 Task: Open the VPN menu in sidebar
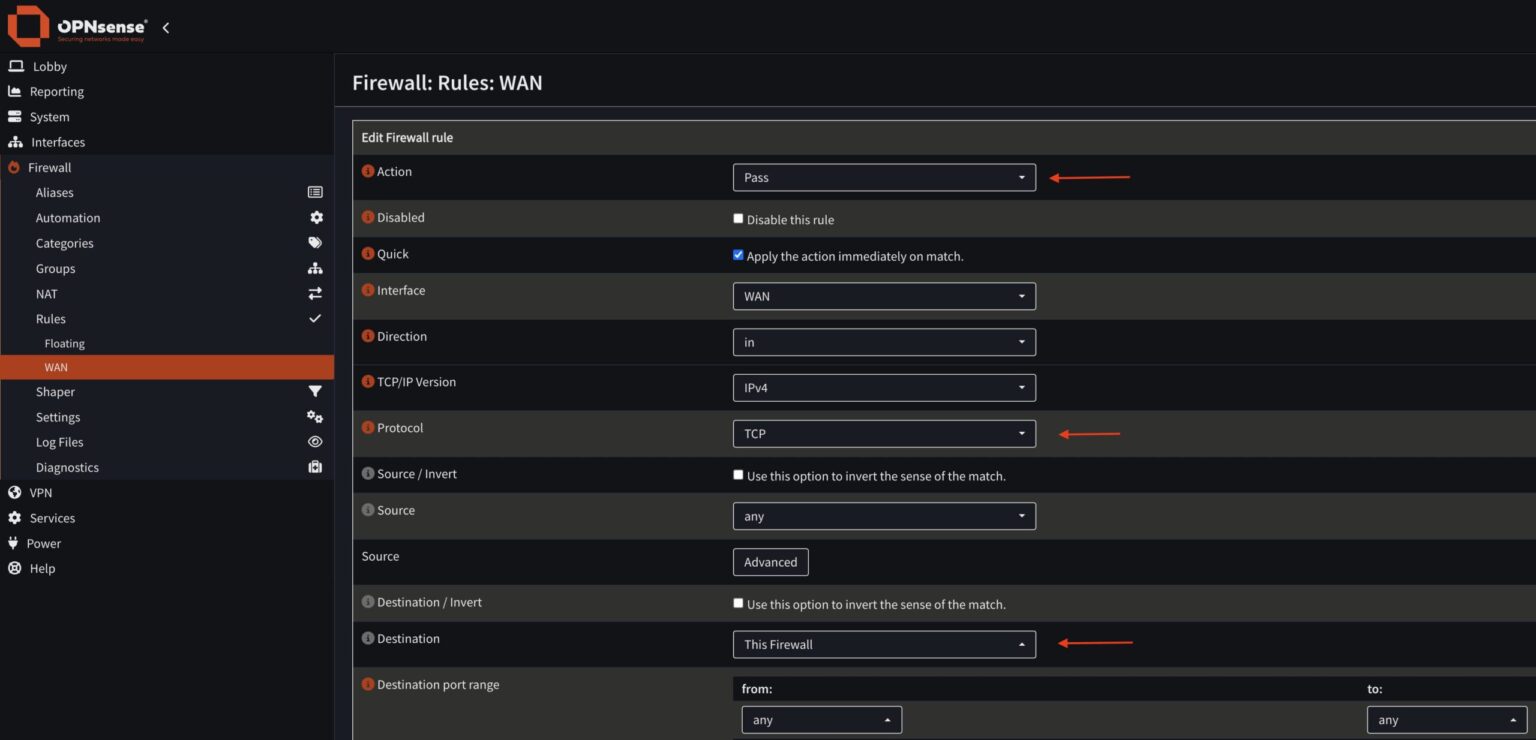pyautogui.click(x=41, y=493)
